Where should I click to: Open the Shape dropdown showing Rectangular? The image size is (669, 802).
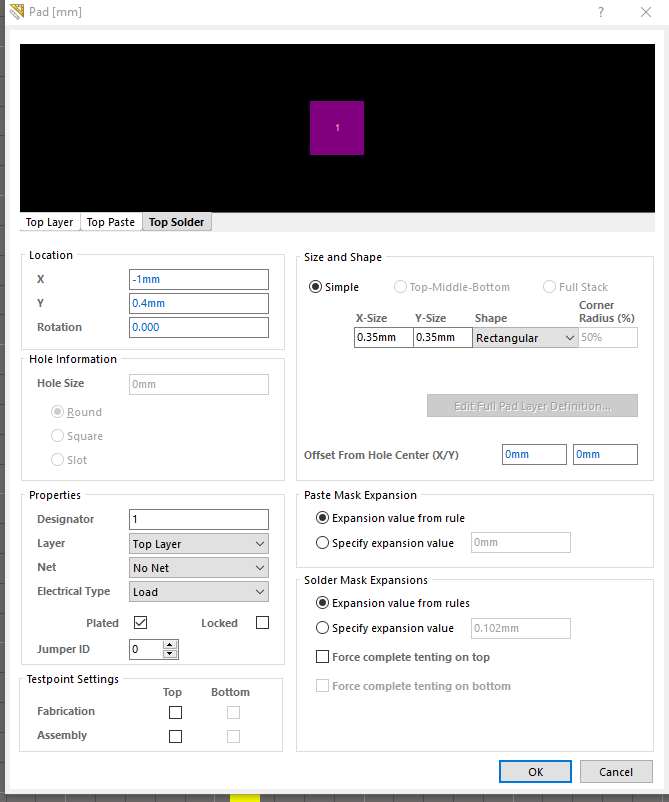pyautogui.click(x=525, y=338)
